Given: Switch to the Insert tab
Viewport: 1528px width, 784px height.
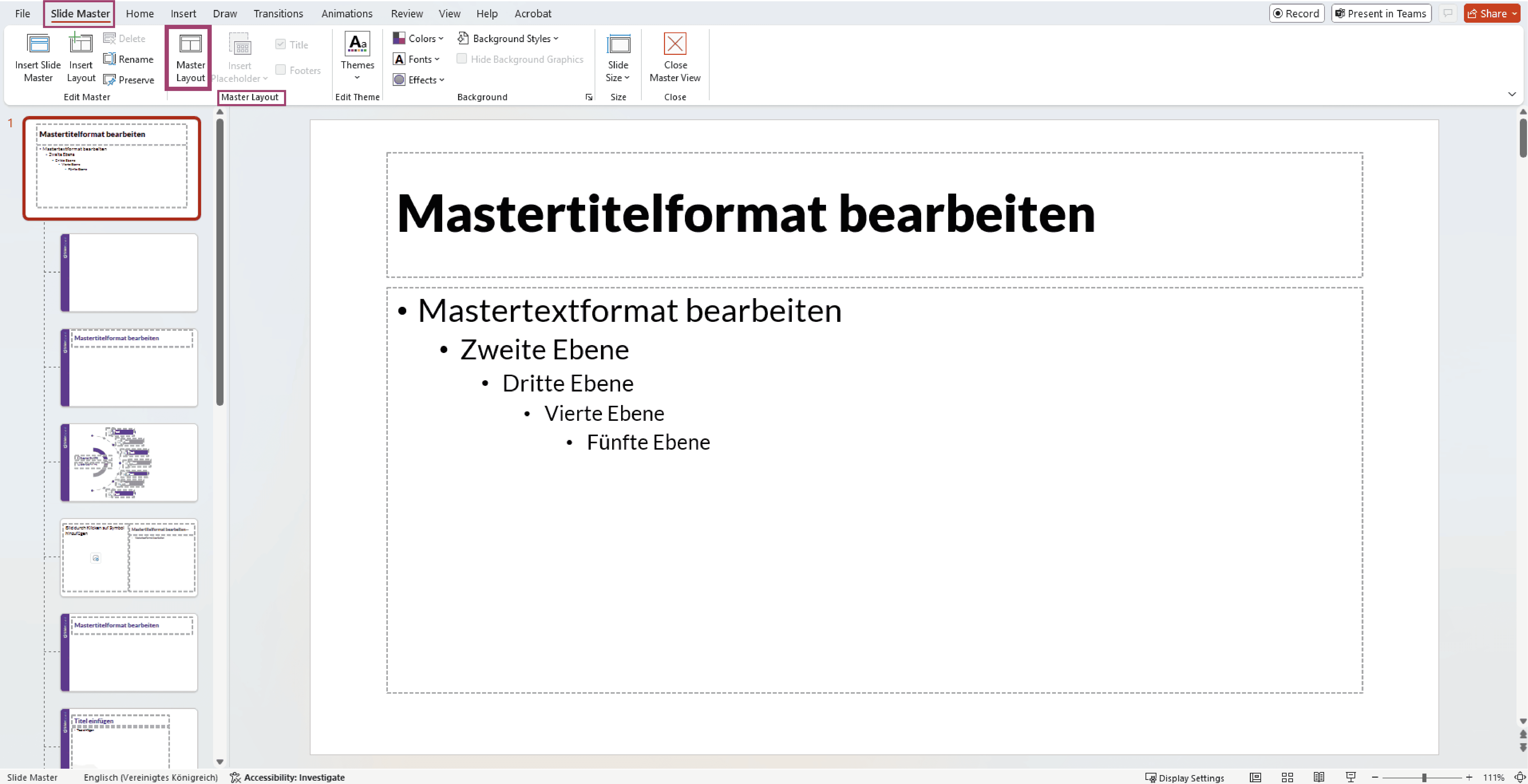Looking at the screenshot, I should click(183, 14).
